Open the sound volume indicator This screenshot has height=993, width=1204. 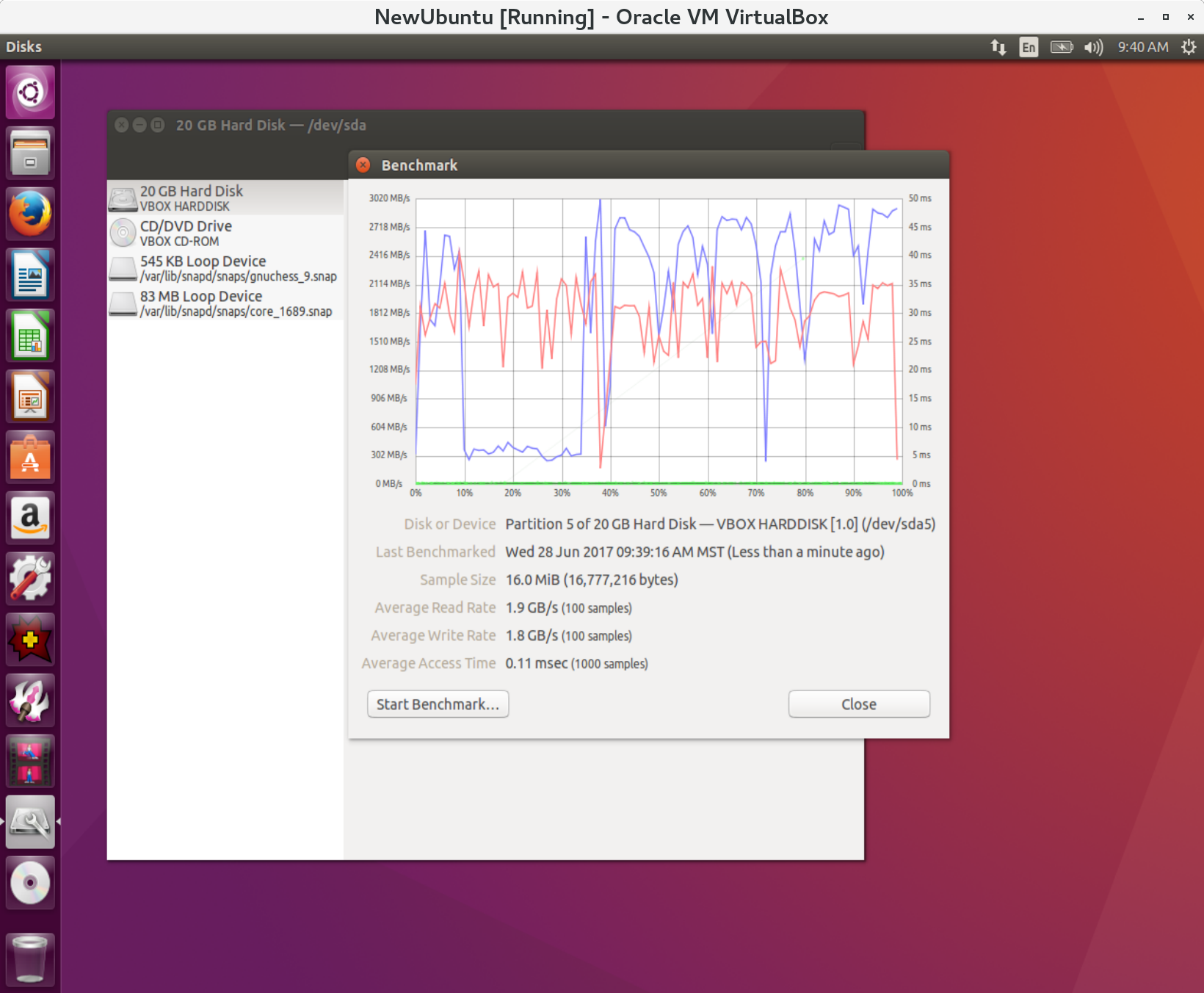(1094, 47)
